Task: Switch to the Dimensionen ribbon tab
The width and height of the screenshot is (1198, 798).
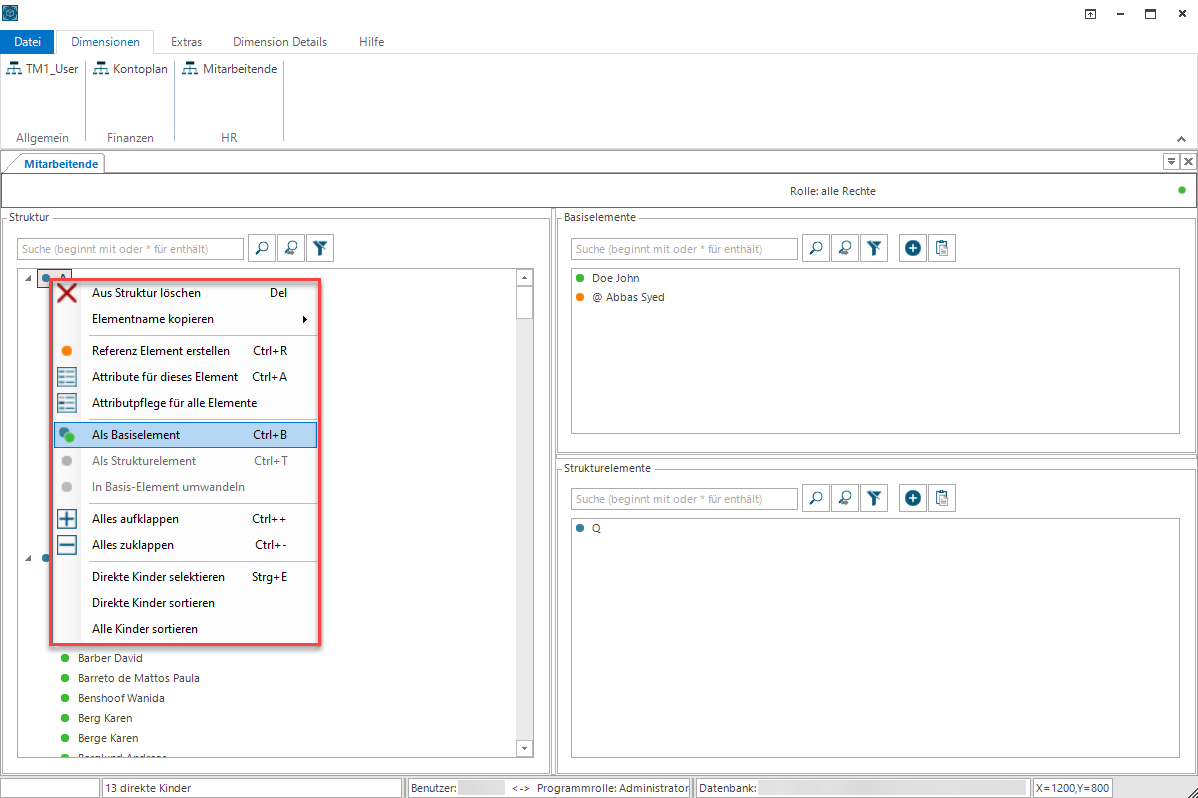Action: (105, 42)
